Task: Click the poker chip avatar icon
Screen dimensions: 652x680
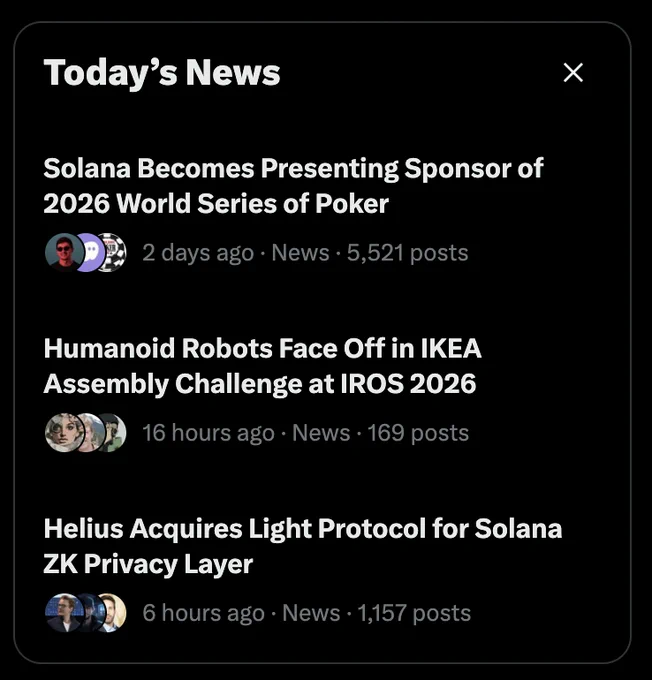Action: click(x=115, y=252)
